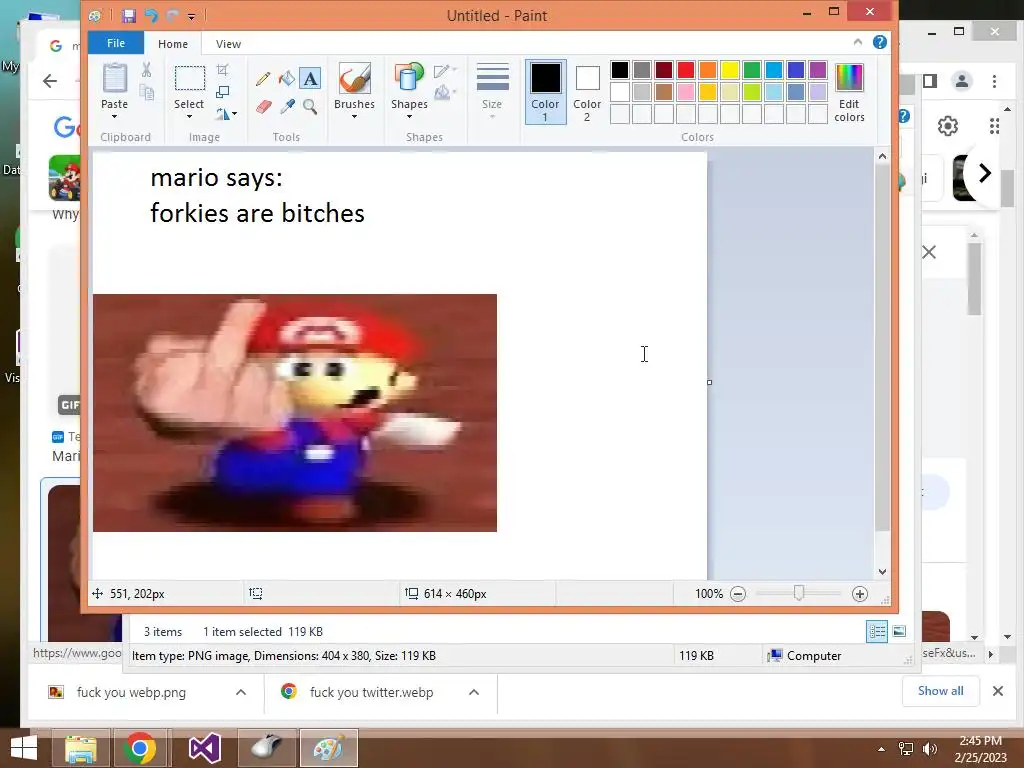
Task: Click the Paint icon in the taskbar
Action: click(x=328, y=748)
